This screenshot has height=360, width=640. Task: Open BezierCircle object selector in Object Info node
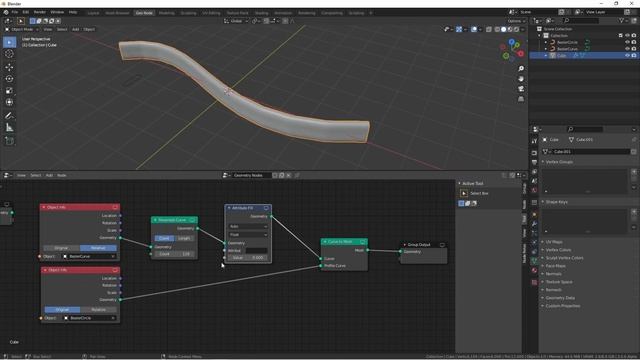(90, 318)
